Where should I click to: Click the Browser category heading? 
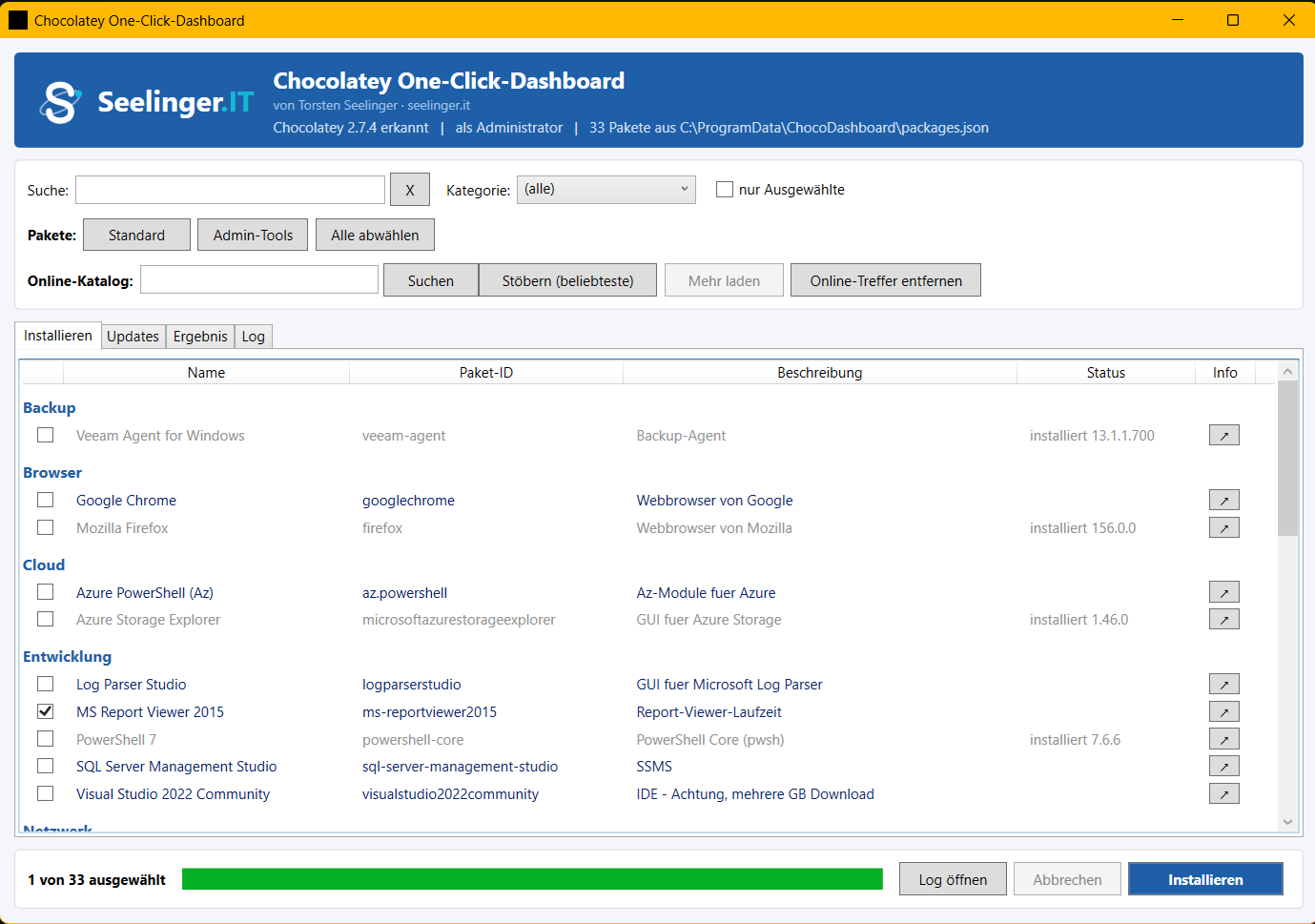pos(52,473)
